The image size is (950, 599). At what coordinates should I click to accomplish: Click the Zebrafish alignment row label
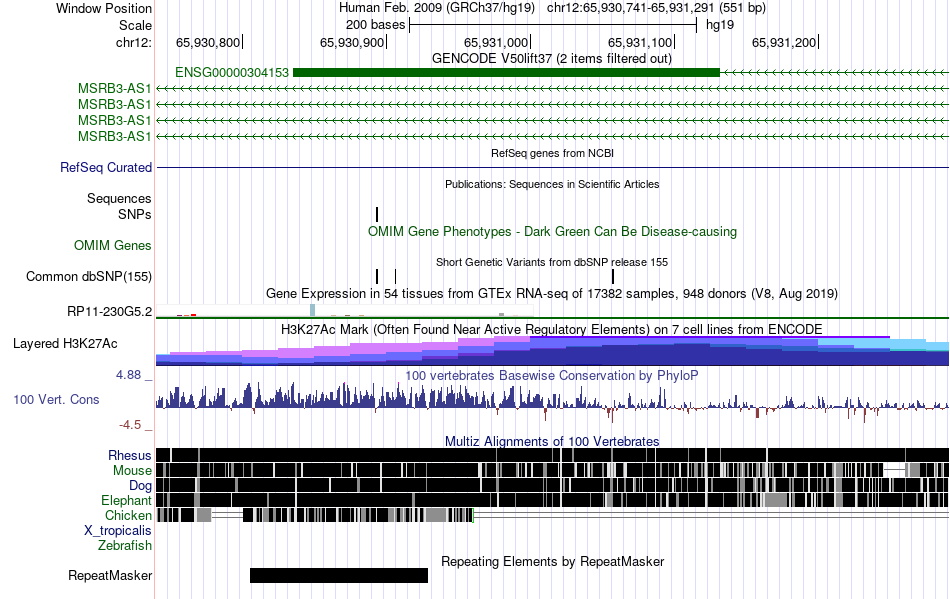(125, 546)
